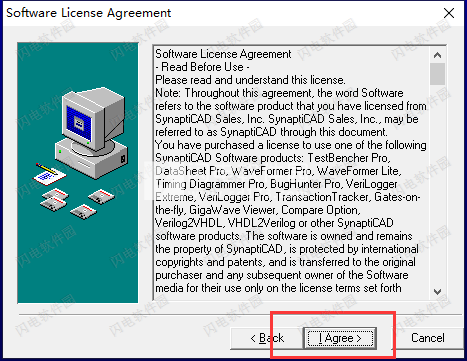Click the installer computer illustration
Image resolution: width=467 pixels, height=361 pixels.
(x=78, y=173)
